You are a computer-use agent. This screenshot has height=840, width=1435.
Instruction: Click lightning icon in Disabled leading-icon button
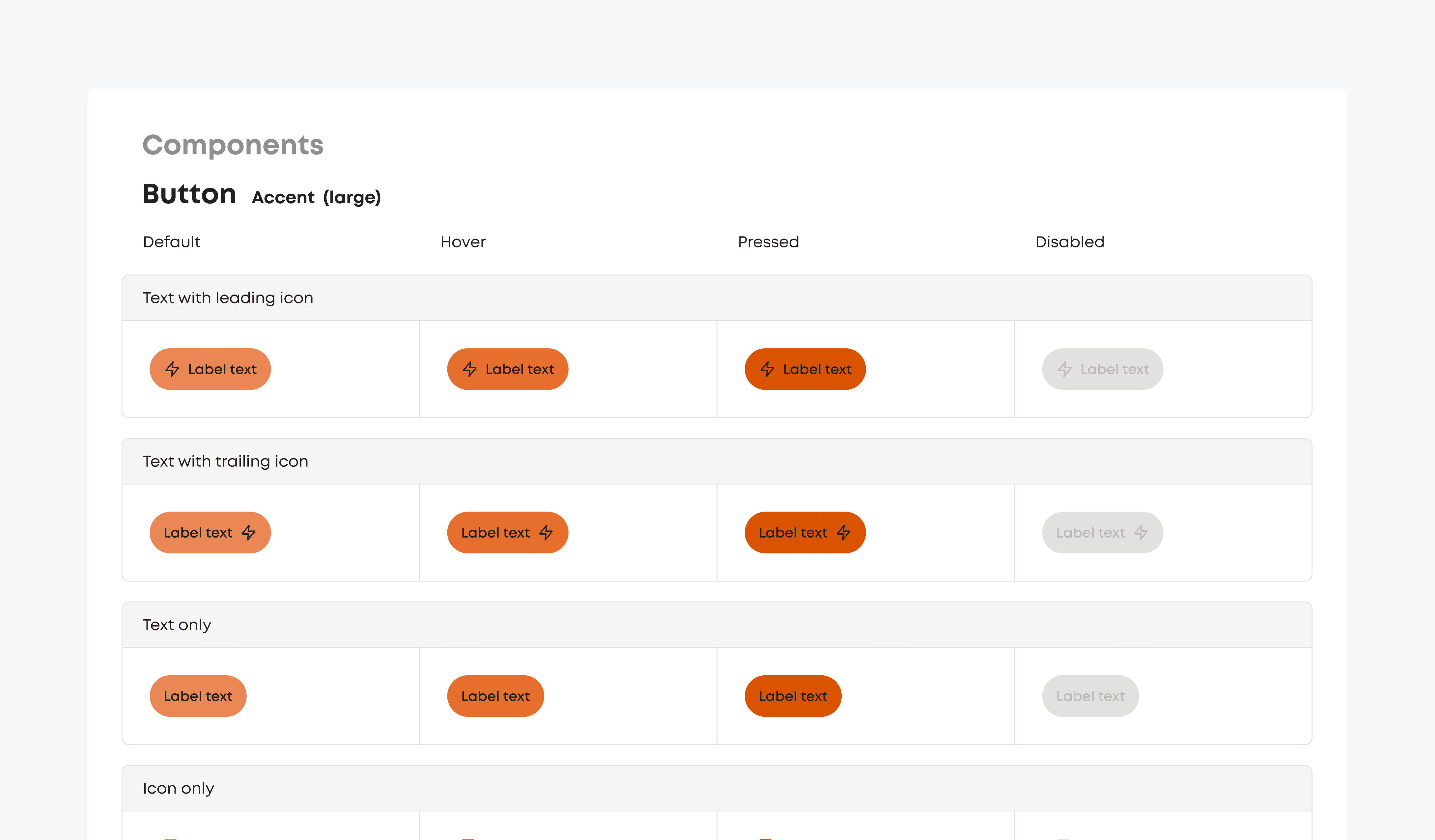tap(1065, 369)
